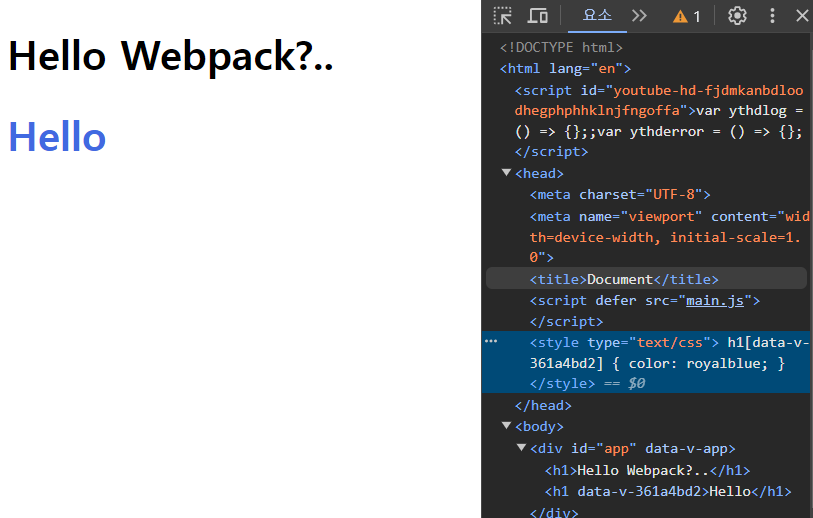This screenshot has height=518, width=813.
Task: Select the h1 Hello Webpack?.. node
Action: click(647, 470)
